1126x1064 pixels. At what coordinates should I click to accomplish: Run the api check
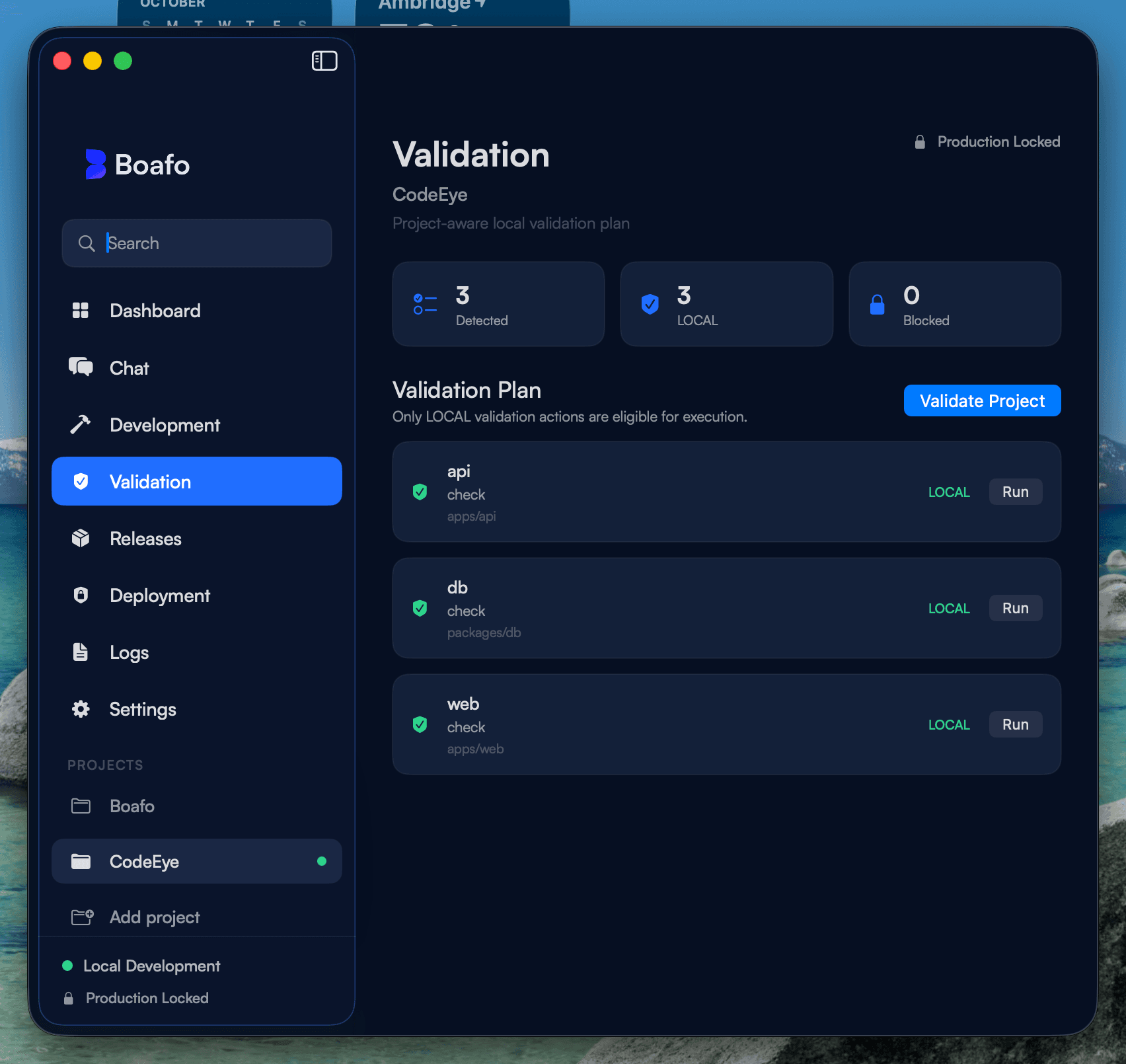(x=1016, y=492)
